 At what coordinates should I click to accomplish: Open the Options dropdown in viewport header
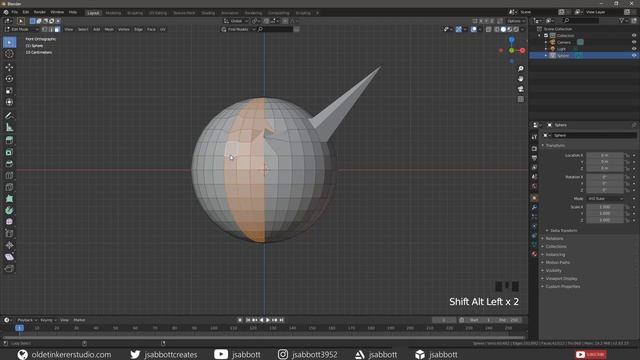coord(516,21)
